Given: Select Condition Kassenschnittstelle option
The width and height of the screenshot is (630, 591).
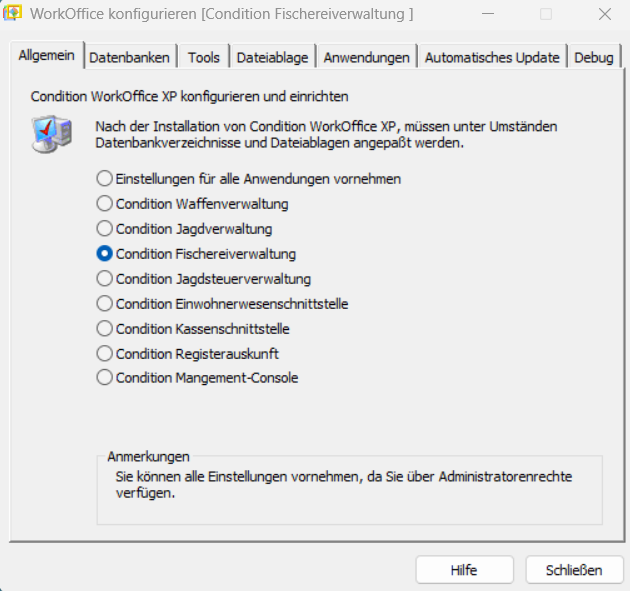Looking at the screenshot, I should tap(105, 328).
